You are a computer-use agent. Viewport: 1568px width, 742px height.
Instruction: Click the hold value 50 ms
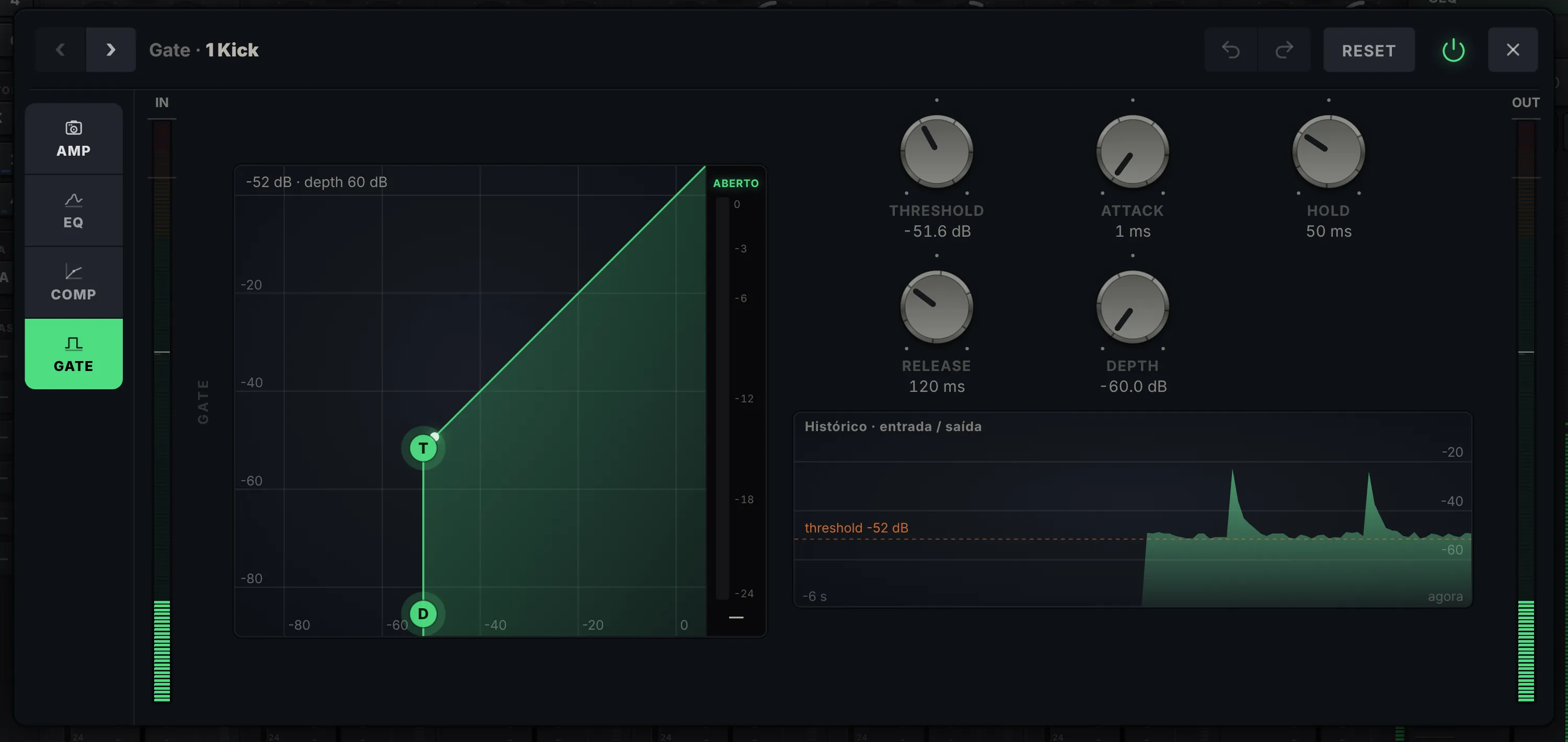pyautogui.click(x=1328, y=231)
